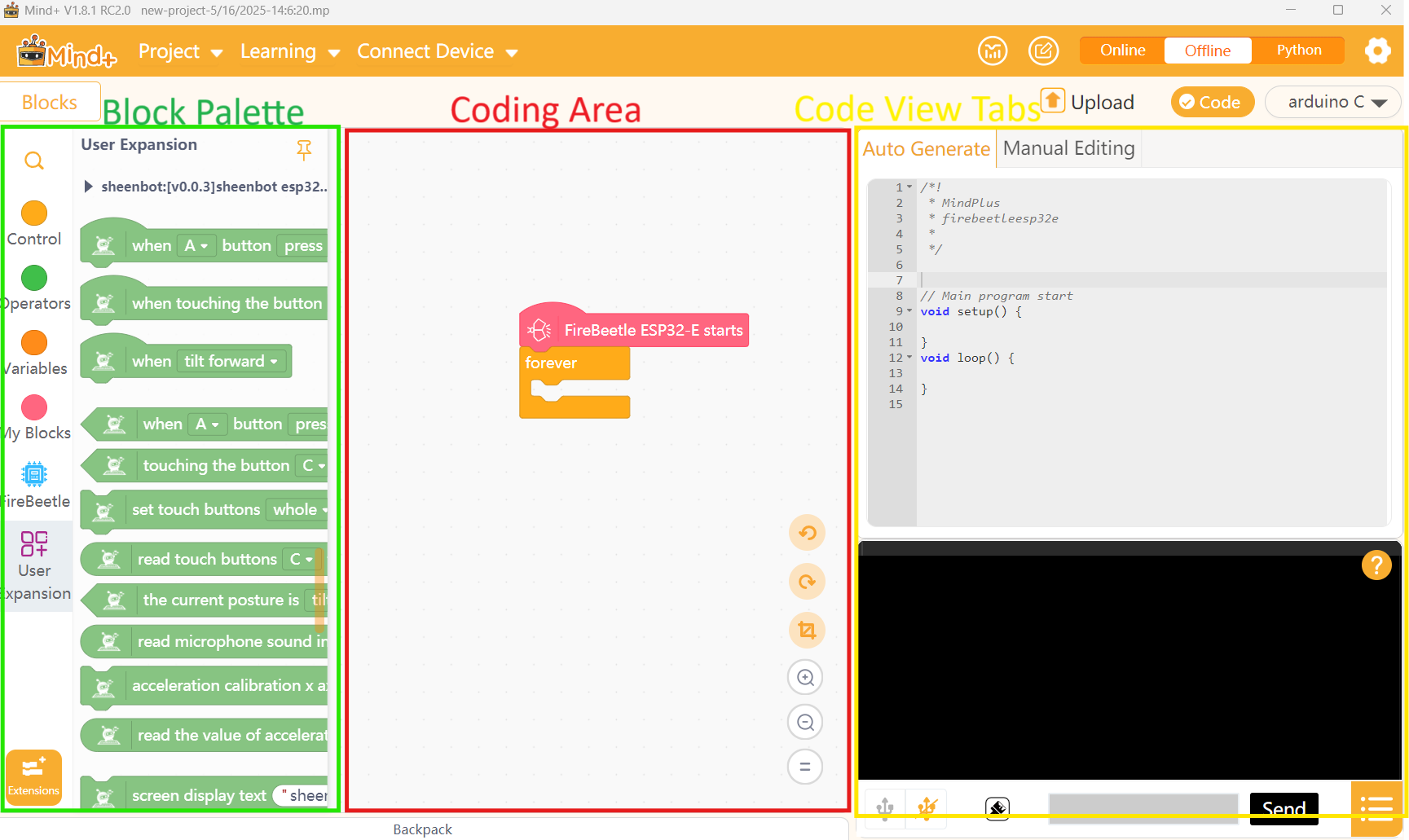This screenshot has height=840, width=1409.
Task: Open the C dropdown in read touch buttons
Action: tap(301, 559)
